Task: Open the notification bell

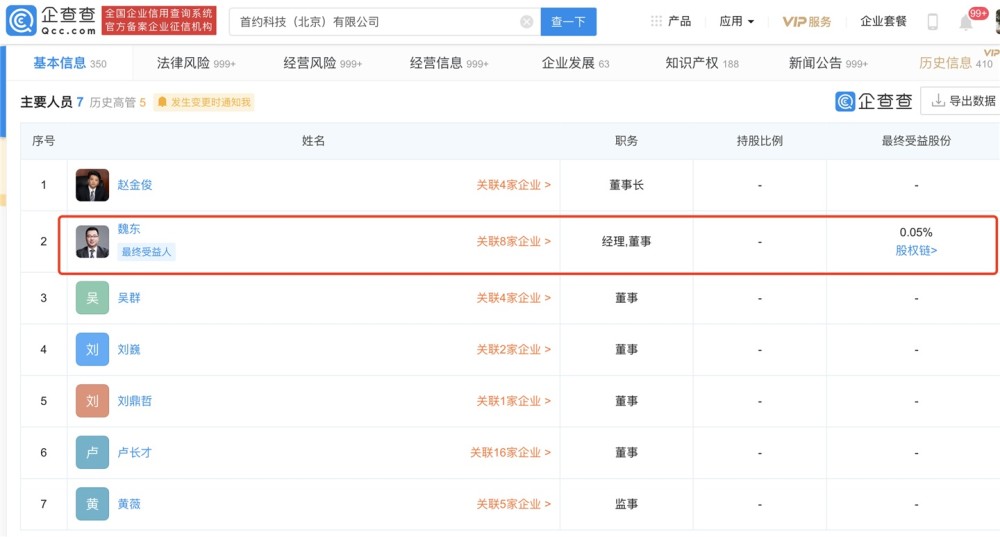Action: pos(966,22)
